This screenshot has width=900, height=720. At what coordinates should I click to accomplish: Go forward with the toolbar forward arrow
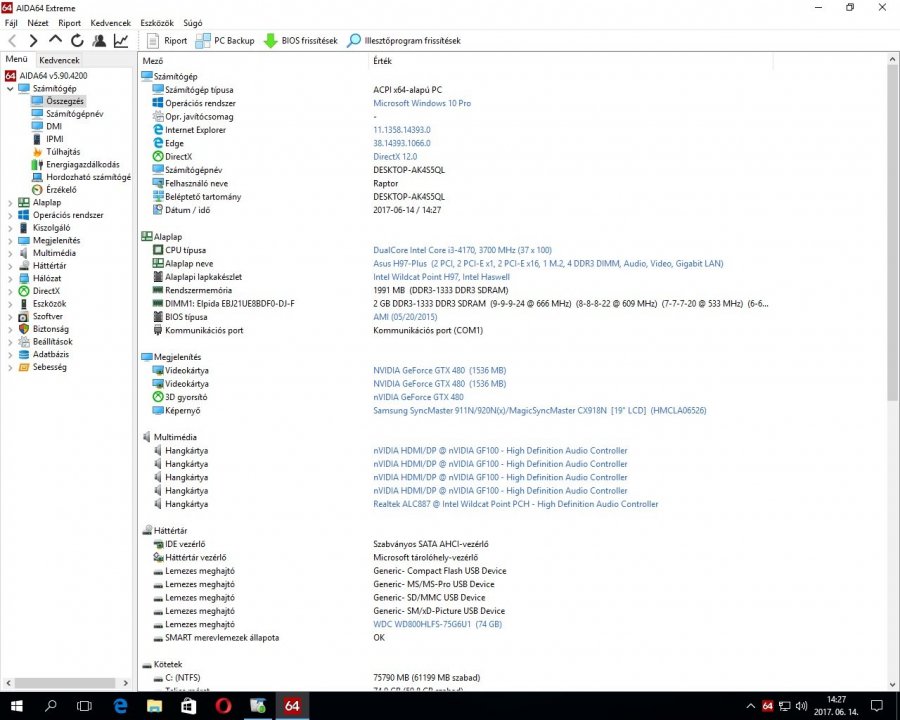pyautogui.click(x=33, y=41)
